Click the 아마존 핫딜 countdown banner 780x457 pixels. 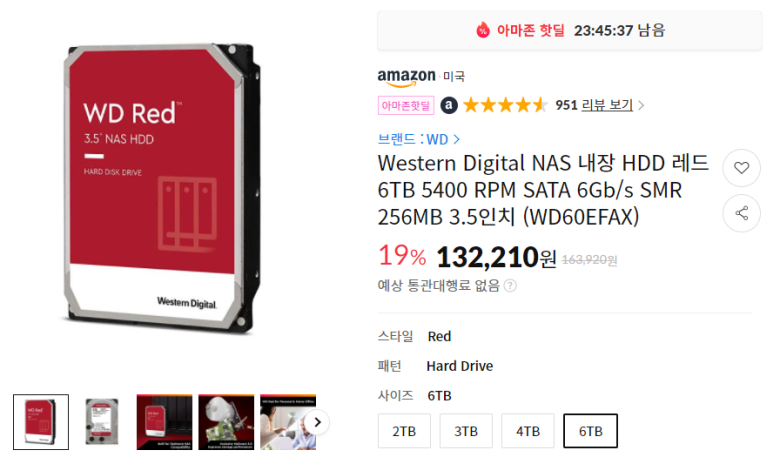tap(570, 30)
